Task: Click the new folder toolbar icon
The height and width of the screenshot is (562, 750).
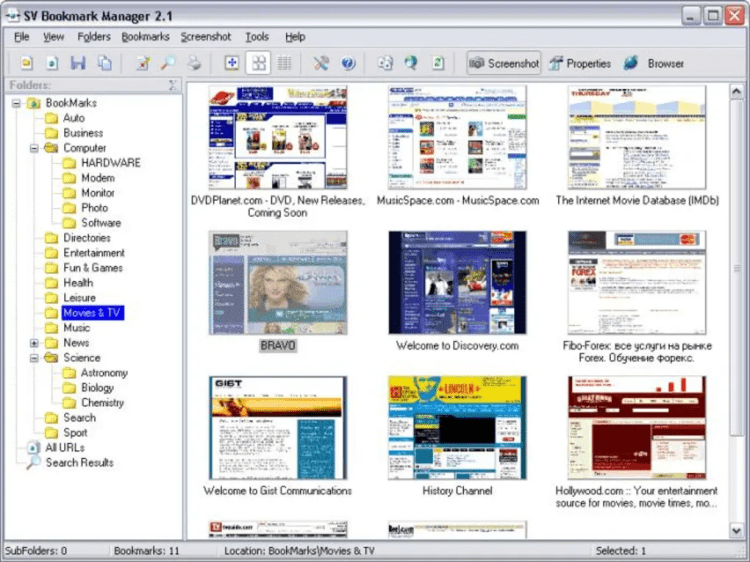Action: [x=27, y=63]
